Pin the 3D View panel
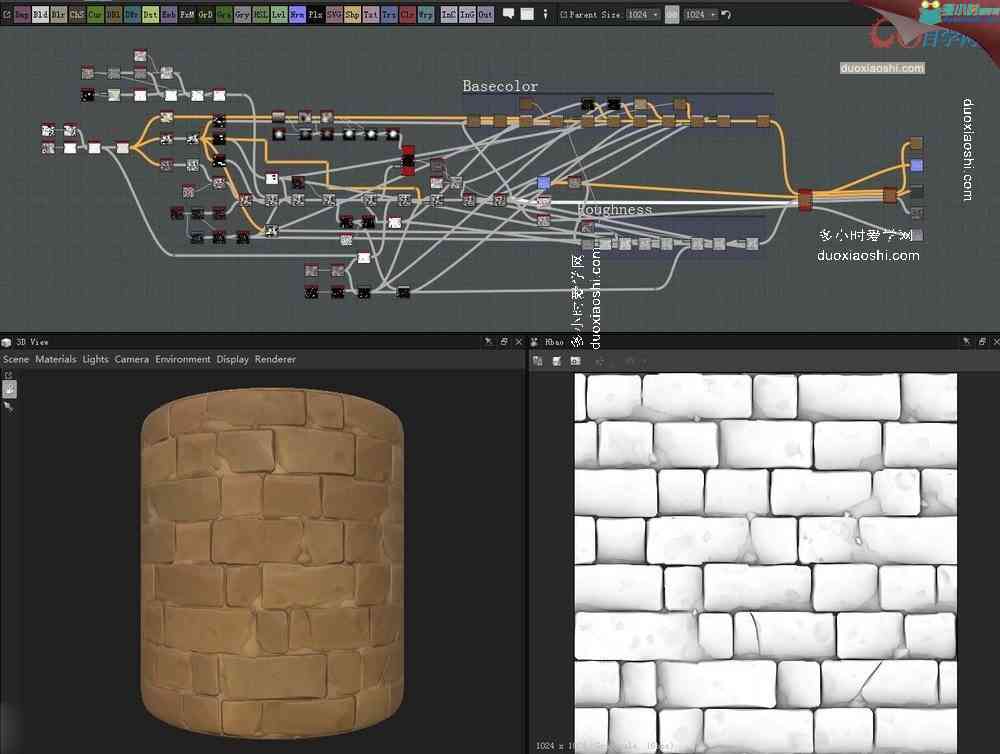Image resolution: width=1000 pixels, height=754 pixels. coord(489,342)
